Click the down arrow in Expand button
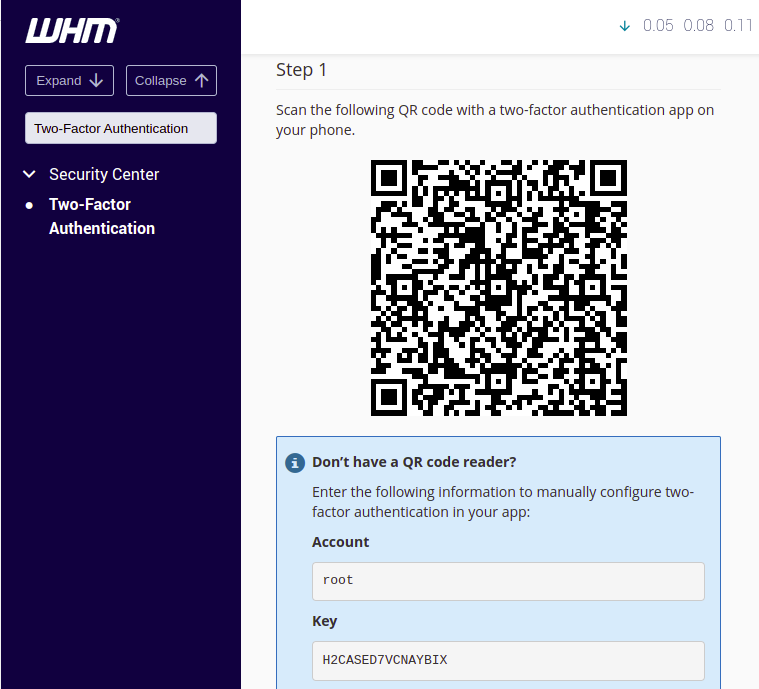The height and width of the screenshot is (689, 759). (x=96, y=80)
